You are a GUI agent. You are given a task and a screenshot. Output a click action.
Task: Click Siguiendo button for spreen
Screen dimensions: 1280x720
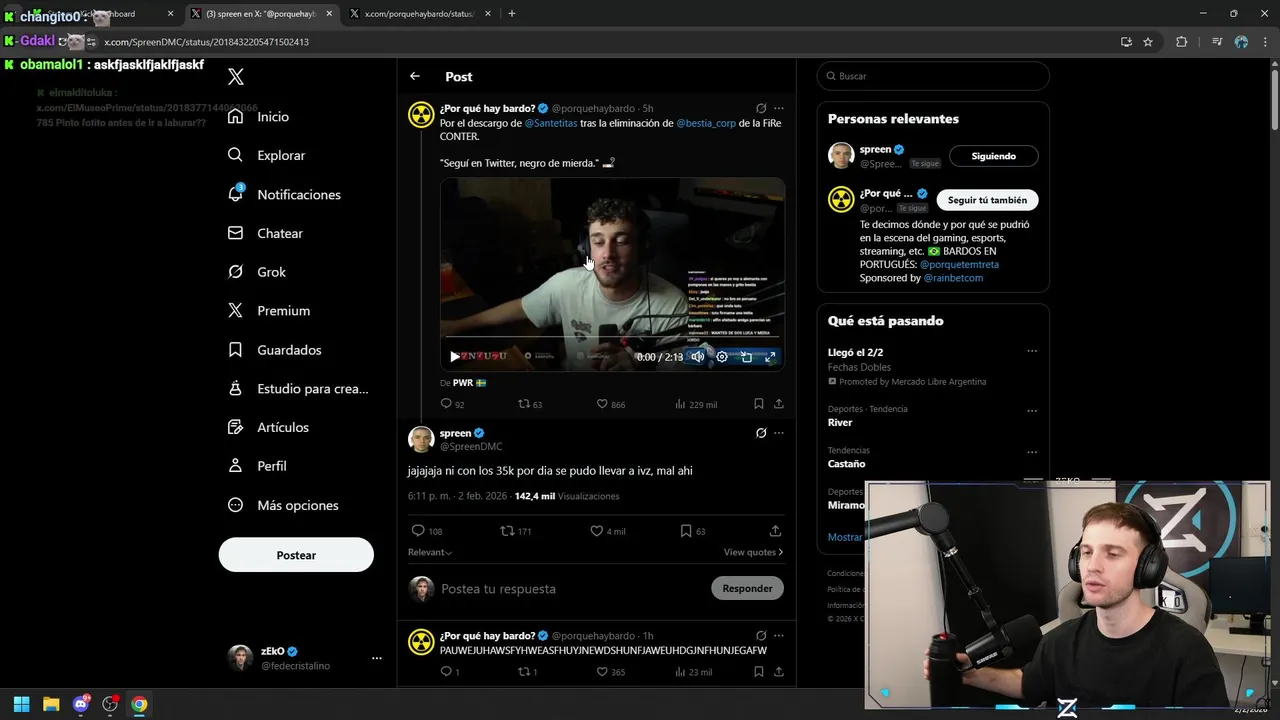[x=993, y=156]
